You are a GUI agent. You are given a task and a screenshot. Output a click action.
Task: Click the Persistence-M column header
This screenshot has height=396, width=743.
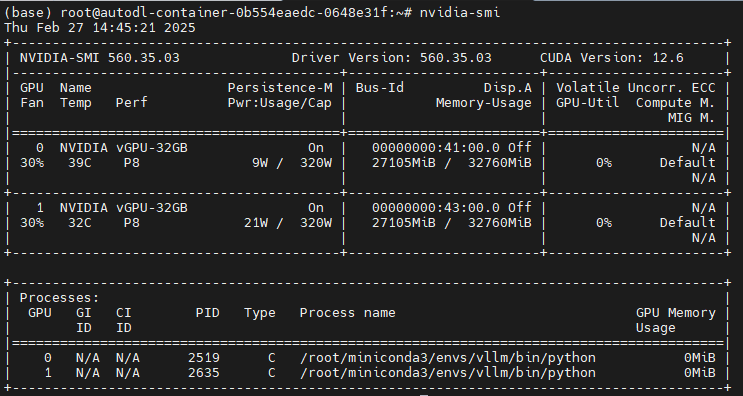(x=280, y=88)
